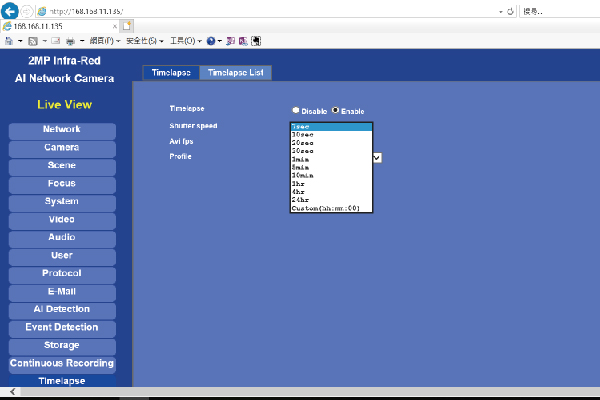600x400 pixels.
Task: Expand the Home icon dropdown arrow
Action: pos(20,41)
